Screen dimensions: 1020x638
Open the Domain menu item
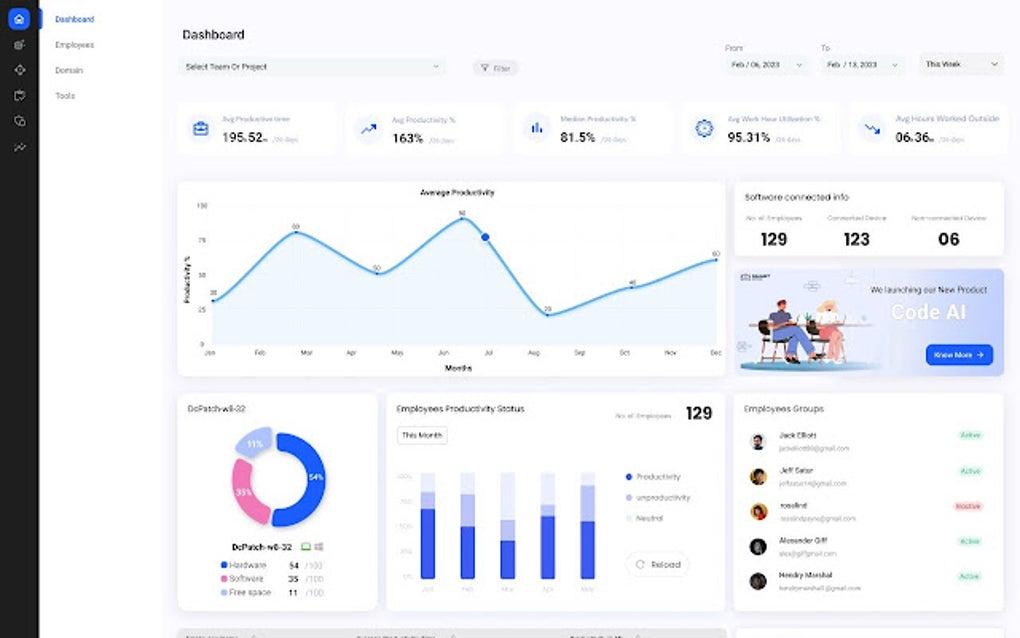[x=69, y=70]
